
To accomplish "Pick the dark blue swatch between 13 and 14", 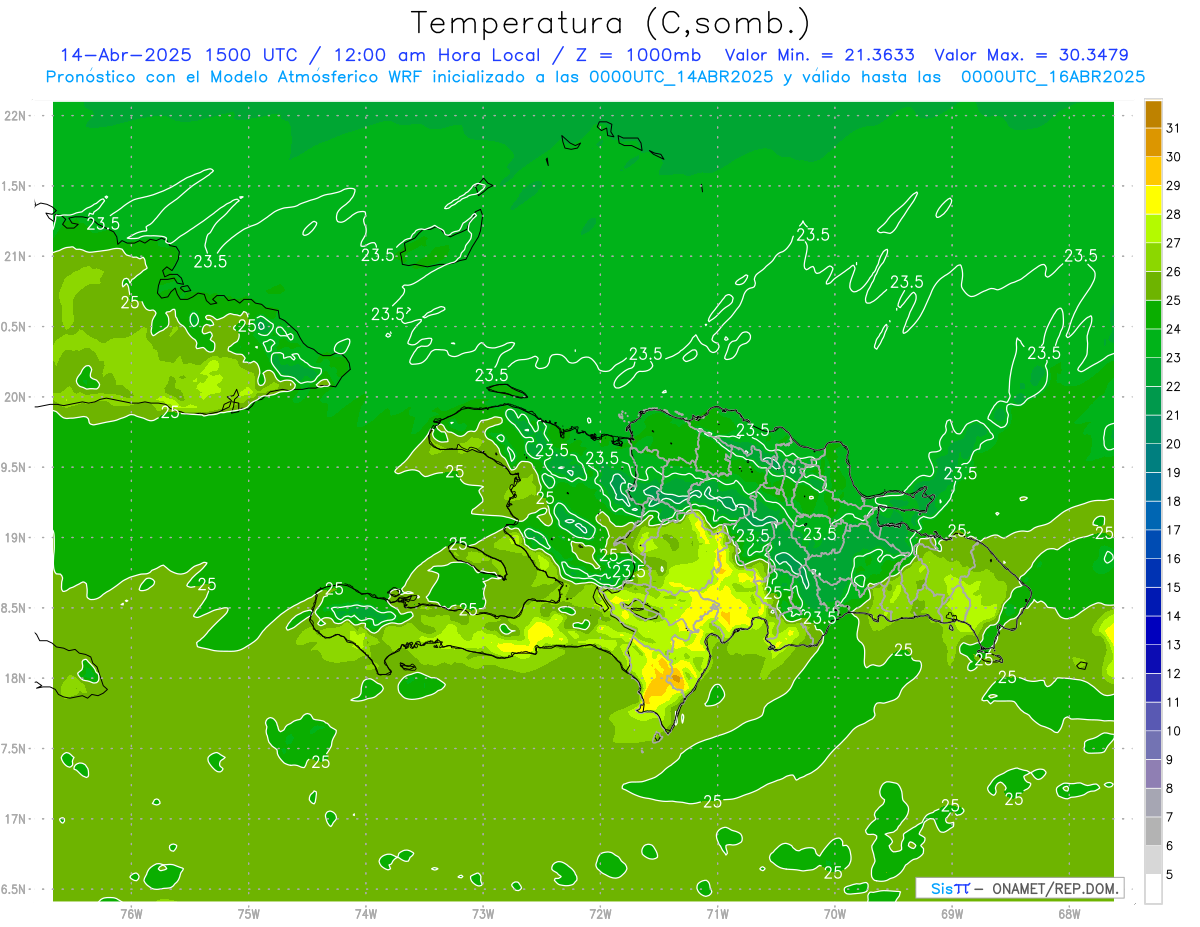I will 1153,631.
